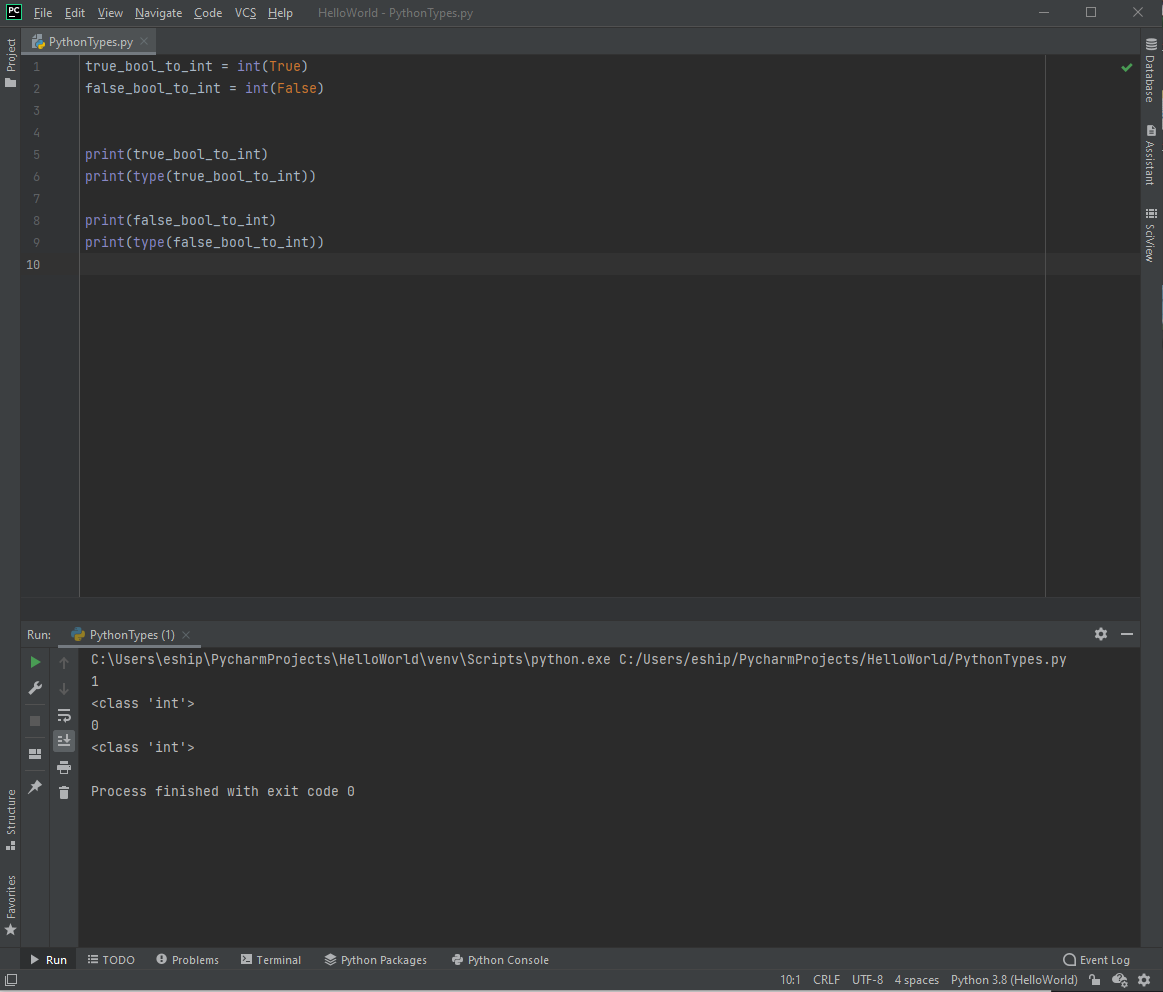Click line number 5 in the gutter
This screenshot has width=1163, height=992.
tap(36, 154)
